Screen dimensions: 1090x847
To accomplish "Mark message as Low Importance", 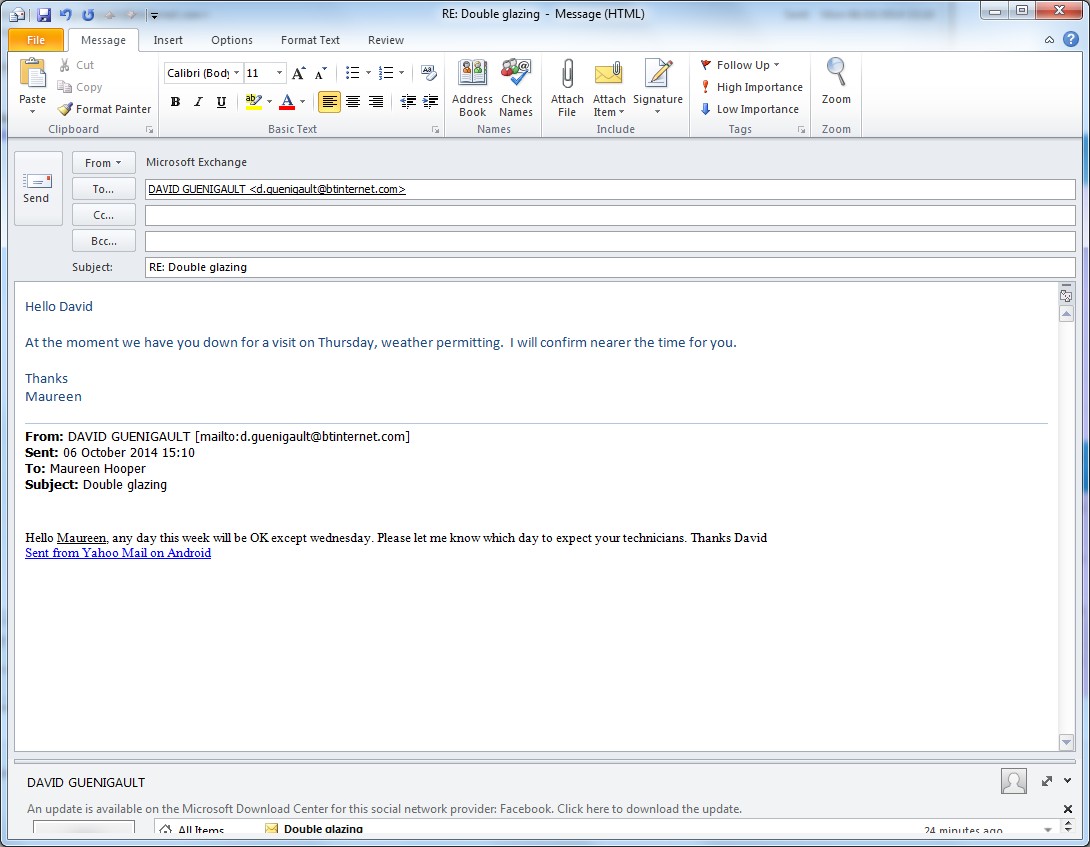I will coord(749,109).
